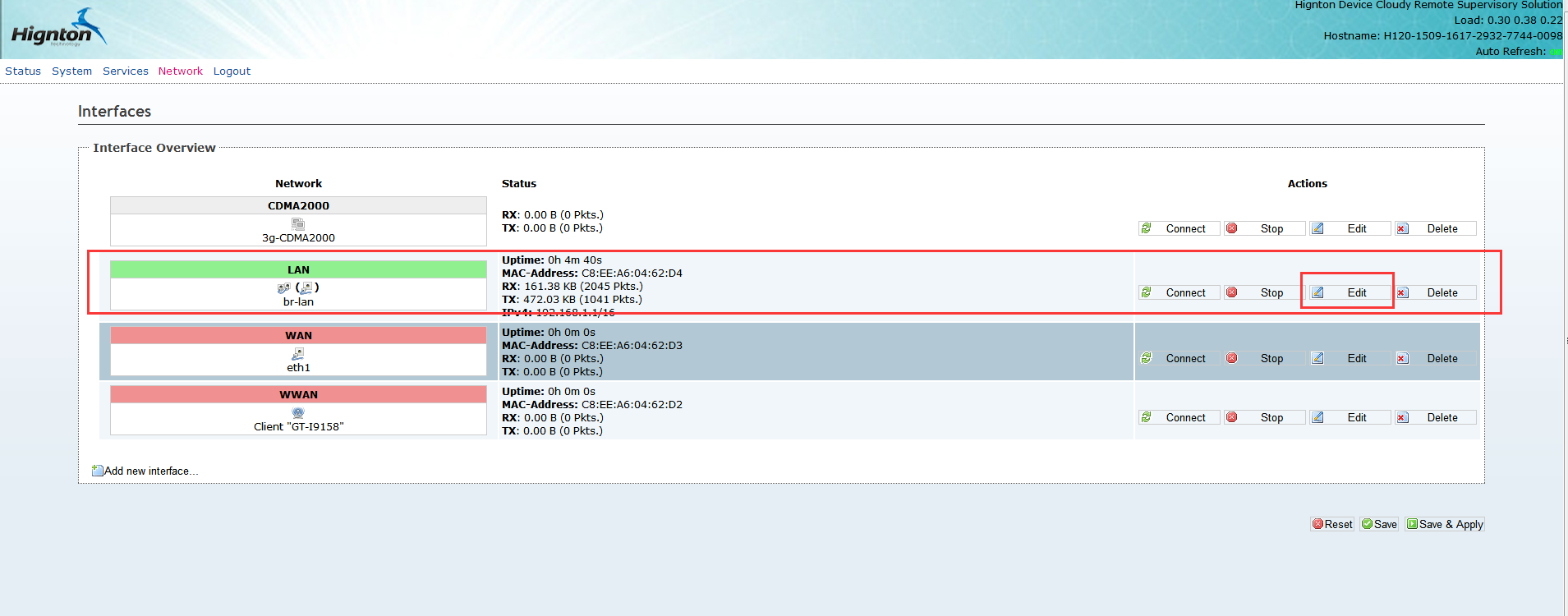Click the Hignton logo
The width and height of the screenshot is (1568, 616).
coord(57,30)
